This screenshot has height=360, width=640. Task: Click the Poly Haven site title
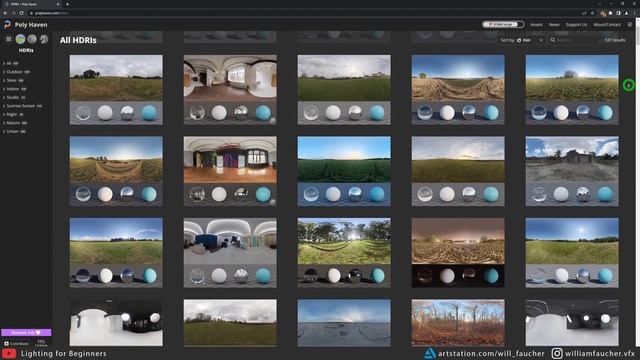[x=31, y=24]
